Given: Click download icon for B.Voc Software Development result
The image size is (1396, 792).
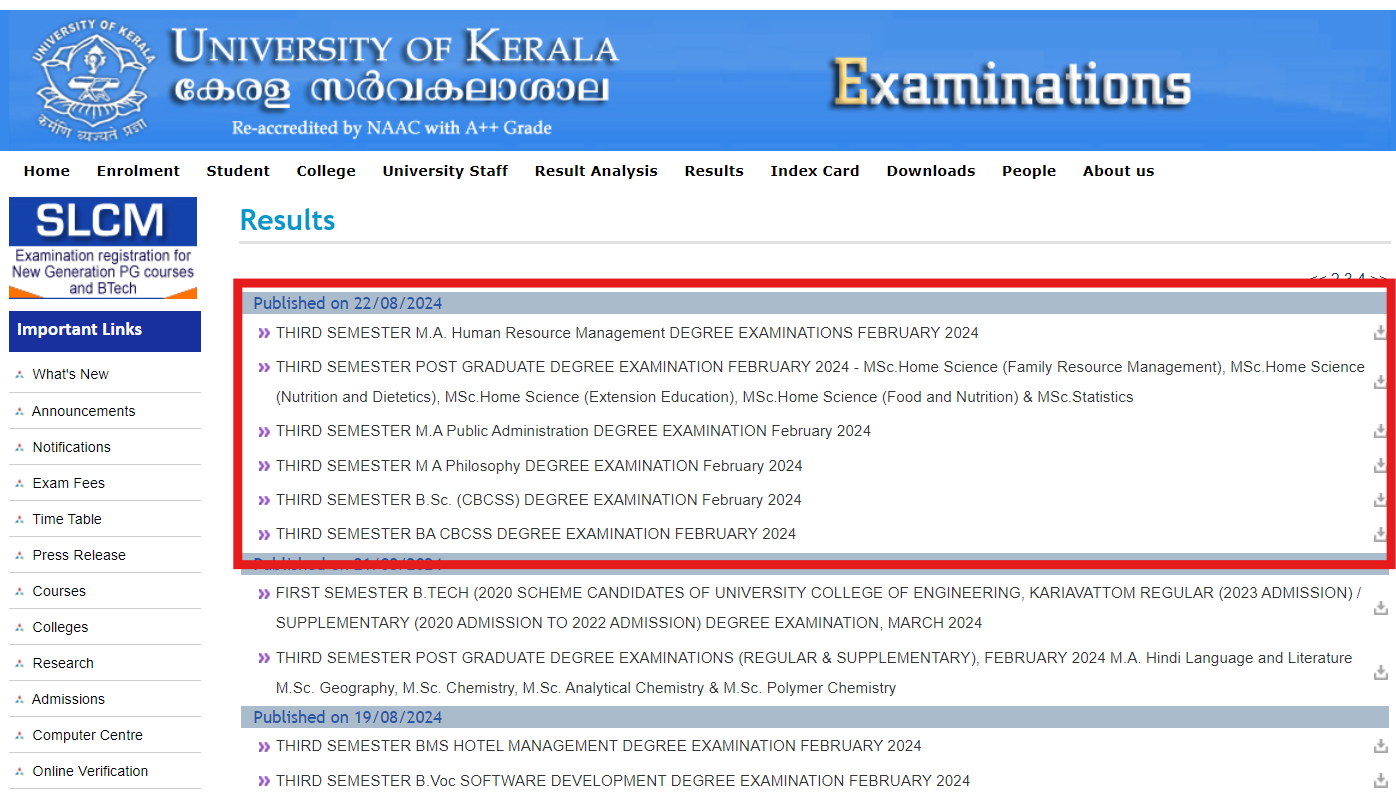Looking at the screenshot, I should [x=1380, y=781].
